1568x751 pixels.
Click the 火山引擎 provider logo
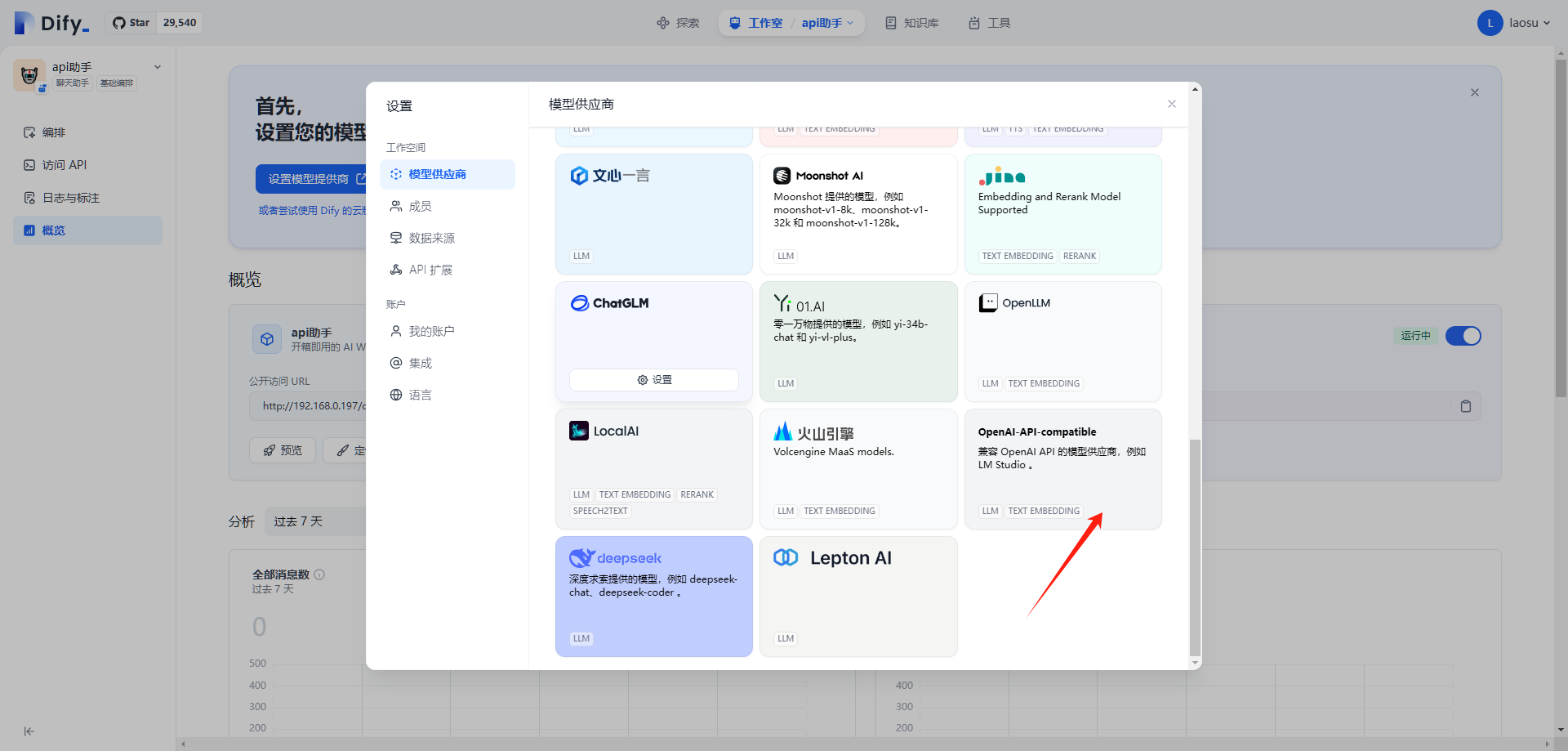[813, 431]
